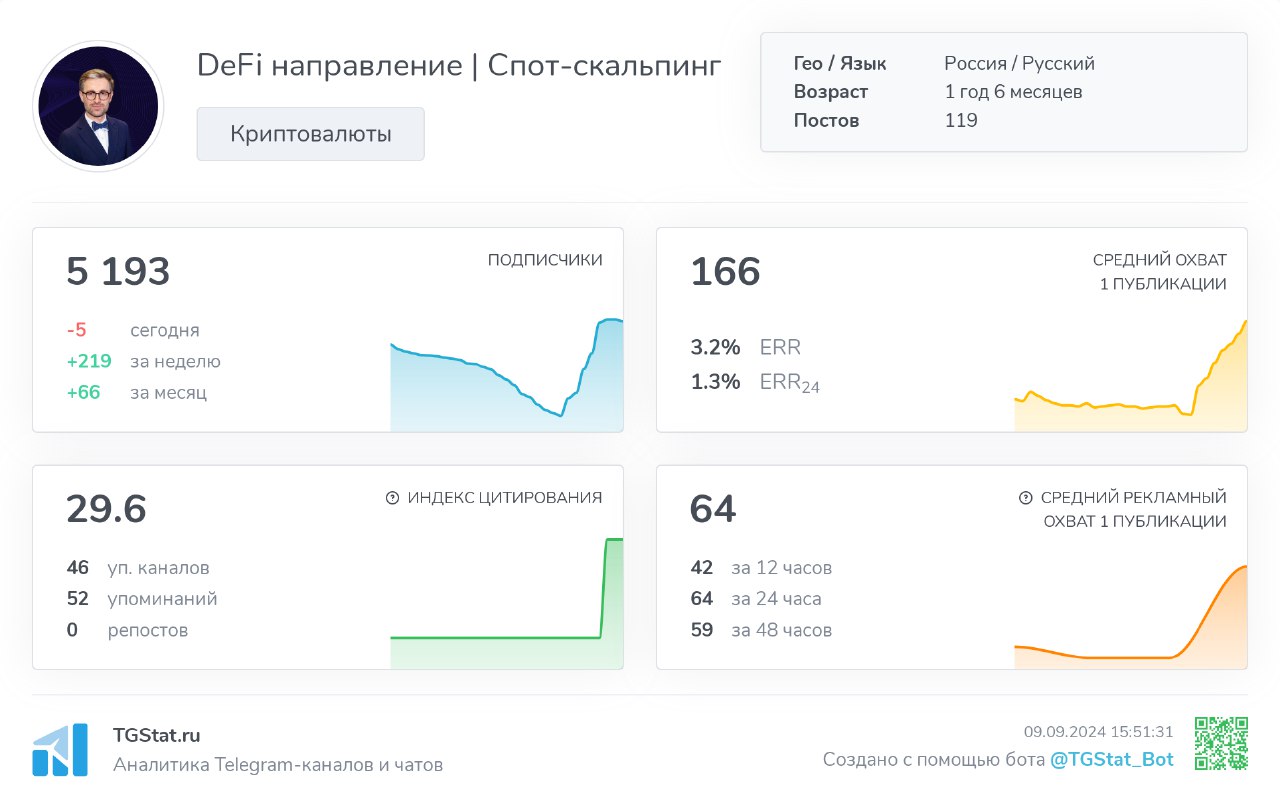This screenshot has width=1280, height=803.
Task: Click the 46 уп. каналов row
Action: point(138,568)
